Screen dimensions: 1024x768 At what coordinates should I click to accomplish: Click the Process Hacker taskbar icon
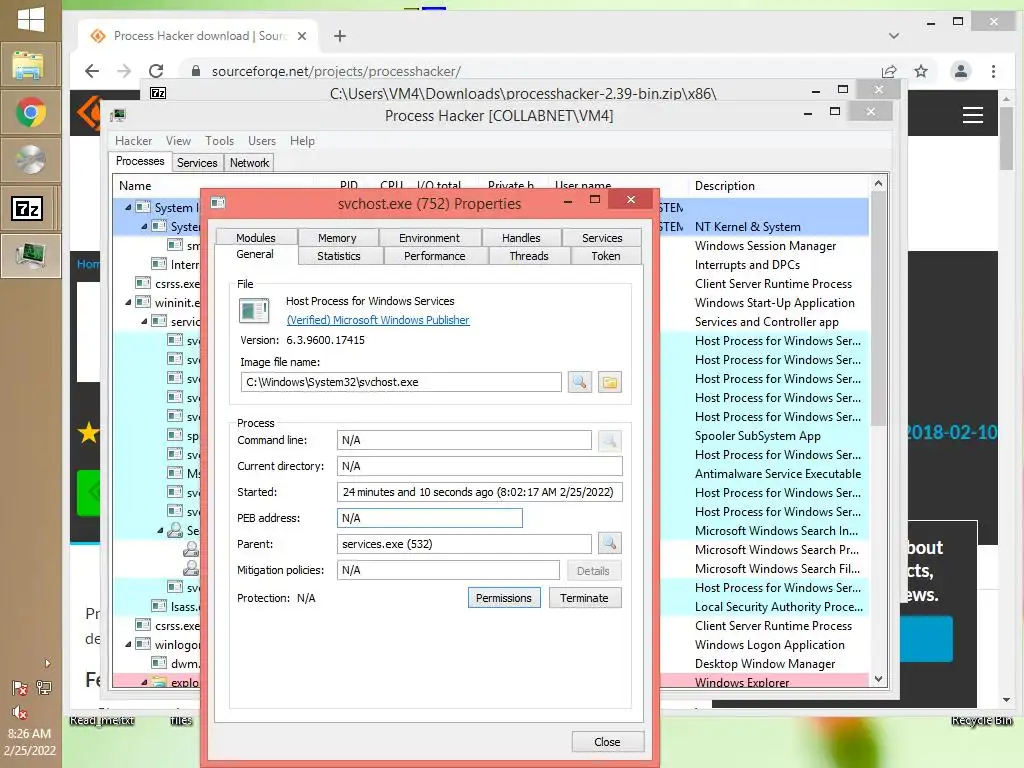point(30,256)
